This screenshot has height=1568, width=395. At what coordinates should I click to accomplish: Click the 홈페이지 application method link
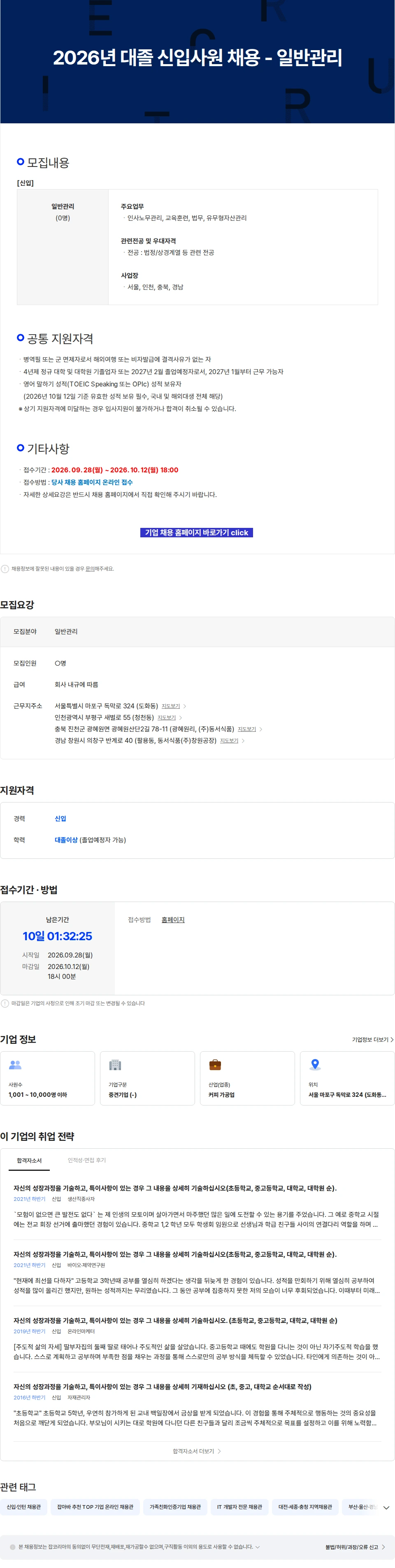(x=173, y=920)
